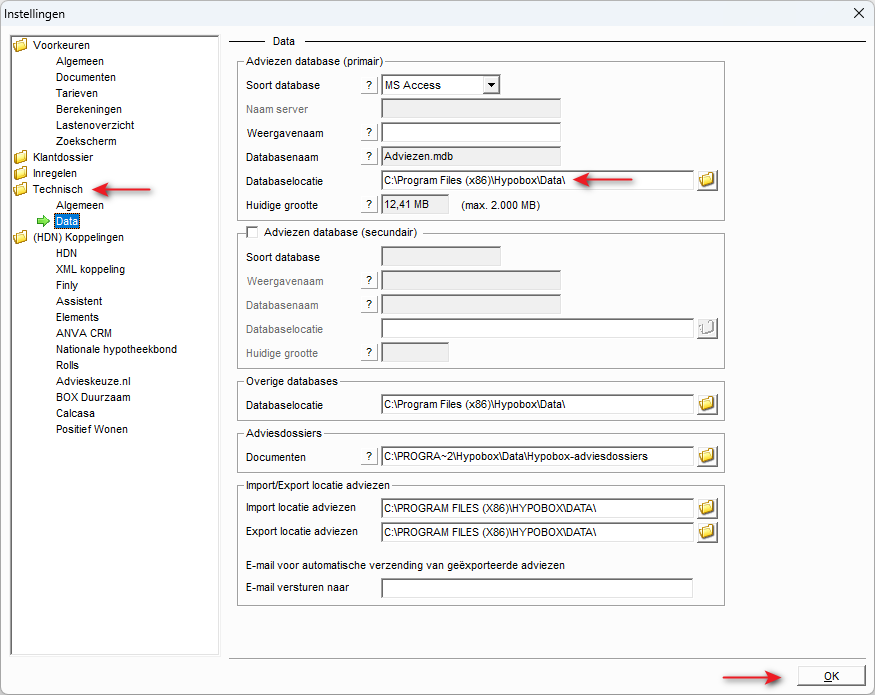Open Advieskeuze.nl settings page
This screenshot has width=875, height=695.
coord(93,381)
